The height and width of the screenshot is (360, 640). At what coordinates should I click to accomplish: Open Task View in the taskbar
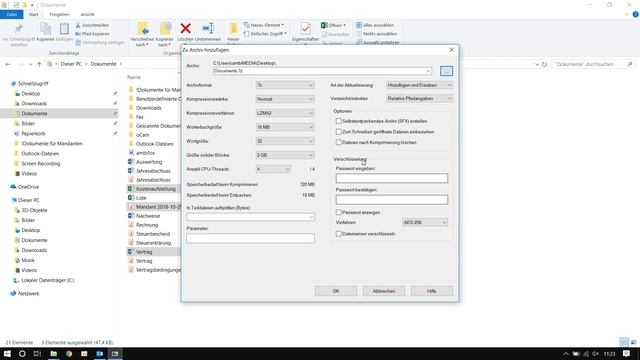[37, 354]
